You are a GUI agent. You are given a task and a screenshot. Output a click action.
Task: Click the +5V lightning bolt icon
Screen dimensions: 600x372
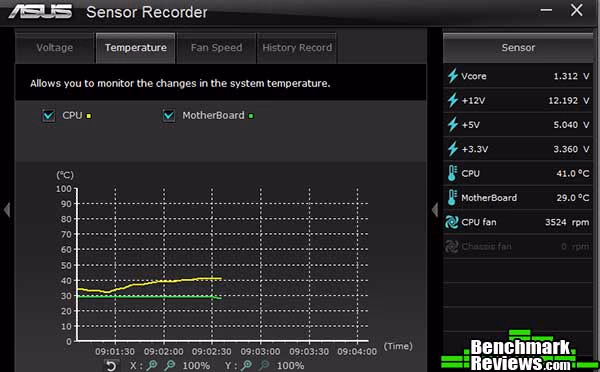point(453,125)
